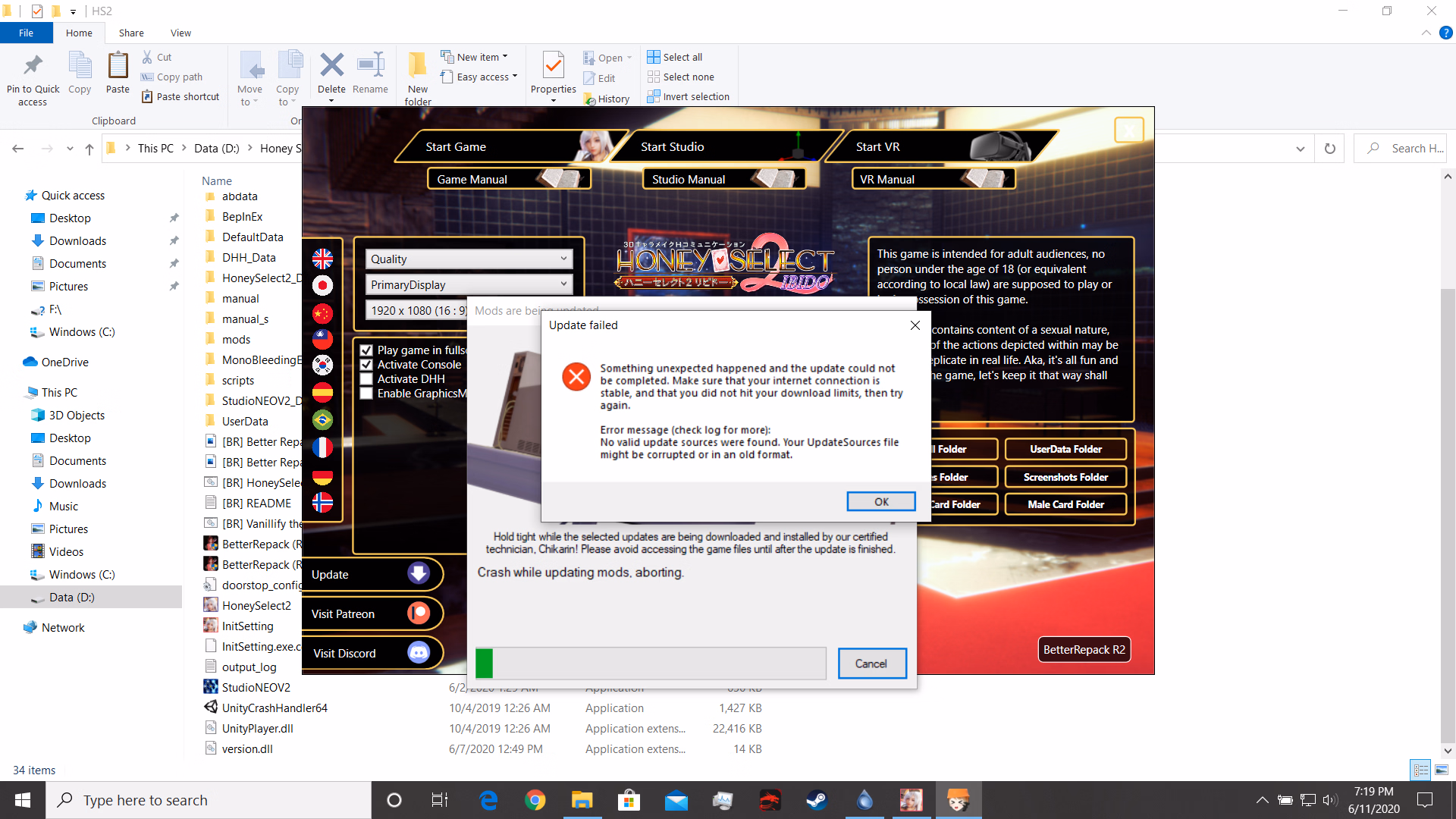Click the Visit Patreon button
The image size is (1456, 819).
point(372,613)
